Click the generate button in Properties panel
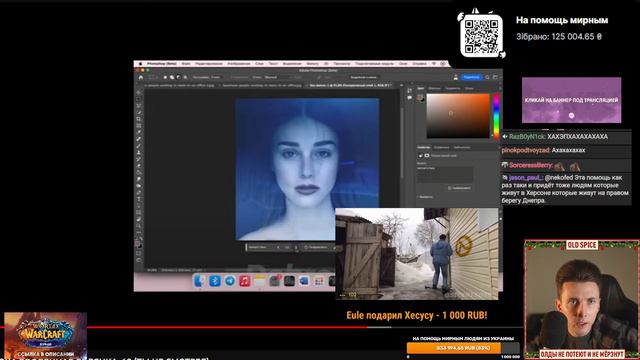Image resolution: width=640 pixels, height=360 pixels. (460, 188)
